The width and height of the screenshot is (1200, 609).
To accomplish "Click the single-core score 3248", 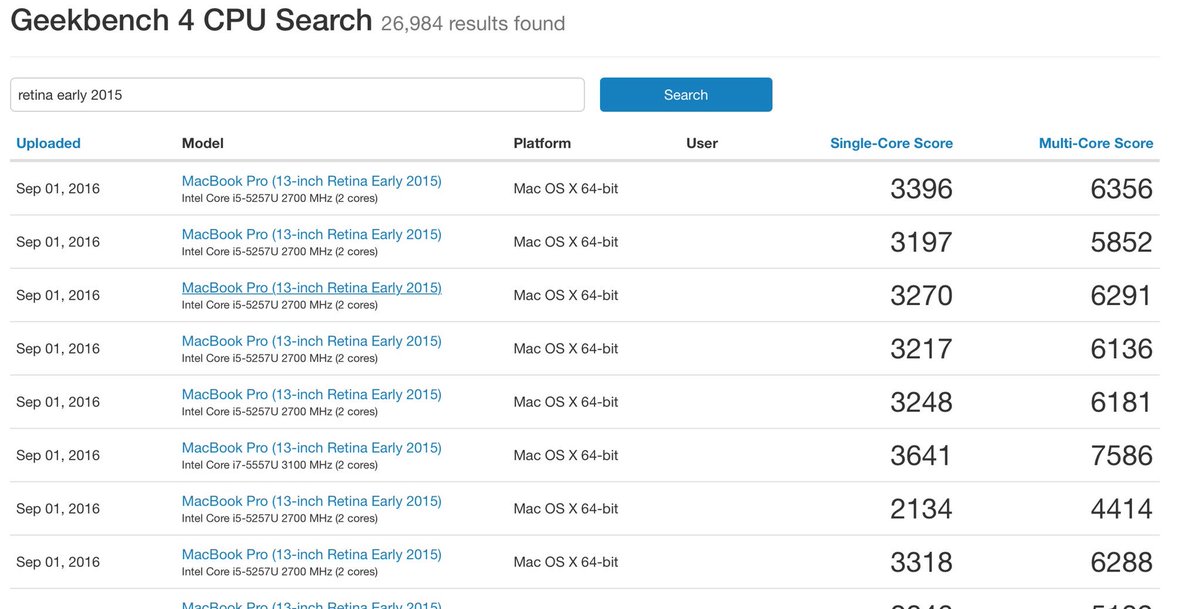I will click(x=921, y=402).
